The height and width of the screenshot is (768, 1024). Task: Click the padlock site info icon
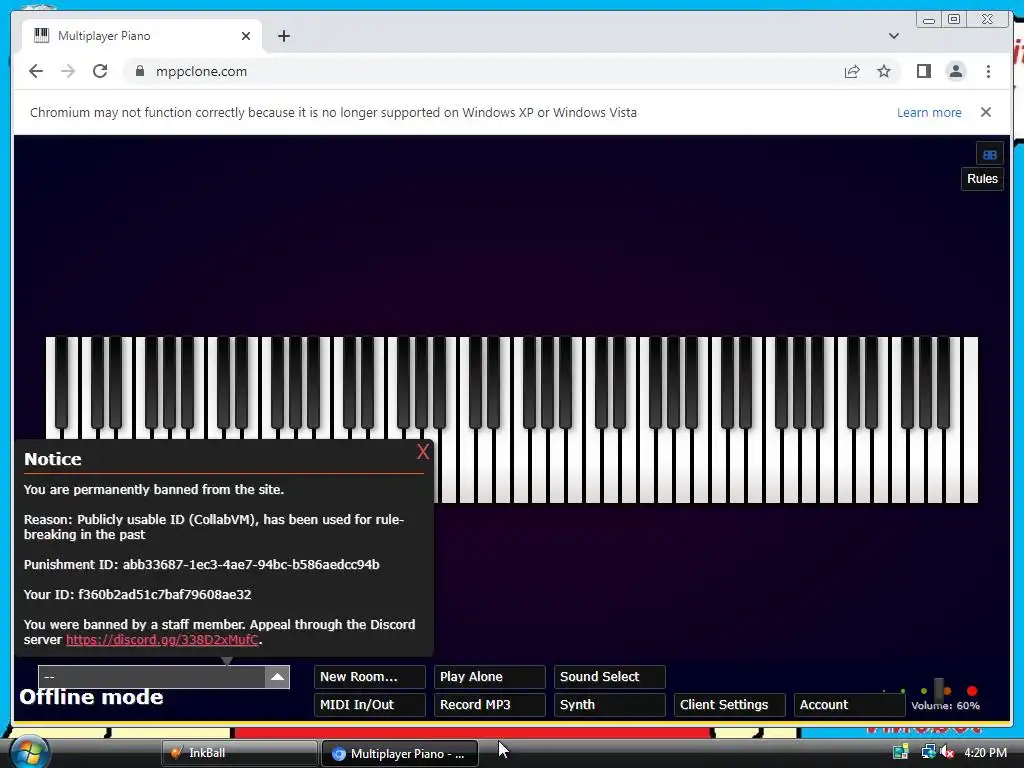coord(139,71)
